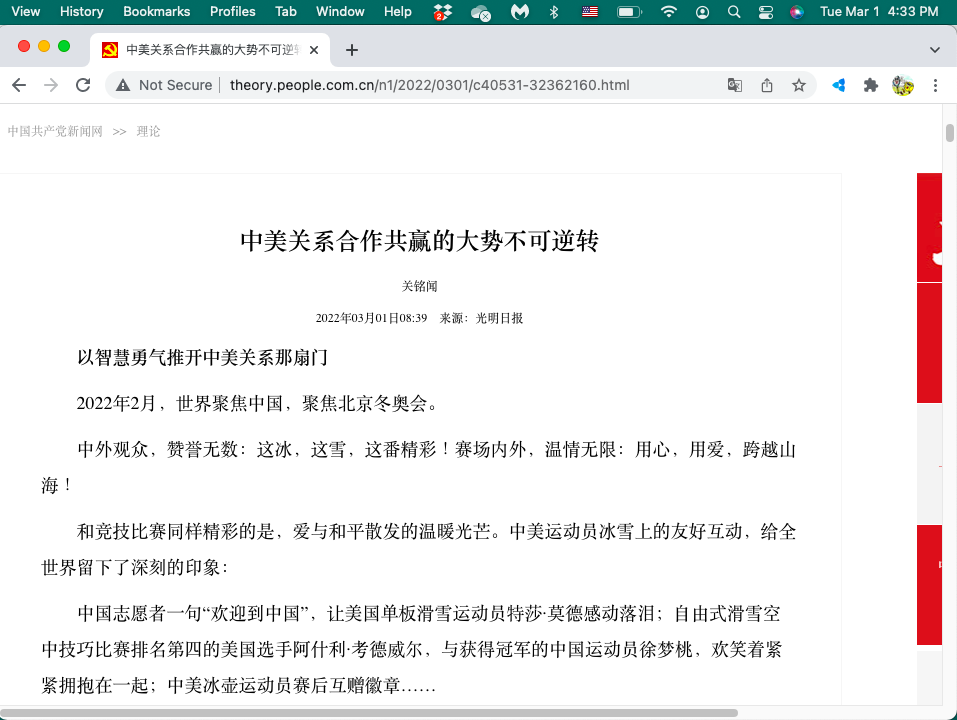The image size is (957, 720).
Task: Reload the current page
Action: 83,85
